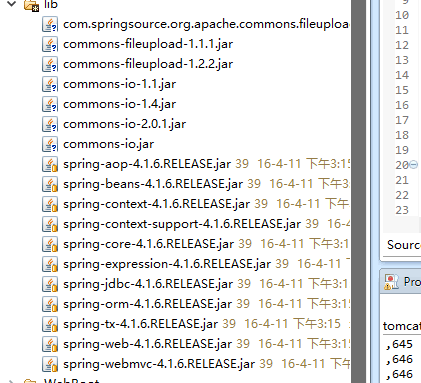Click jar icon beside spring-context-4.1.6.RELEASE.jar
The image size is (421, 383).
pos(50,205)
